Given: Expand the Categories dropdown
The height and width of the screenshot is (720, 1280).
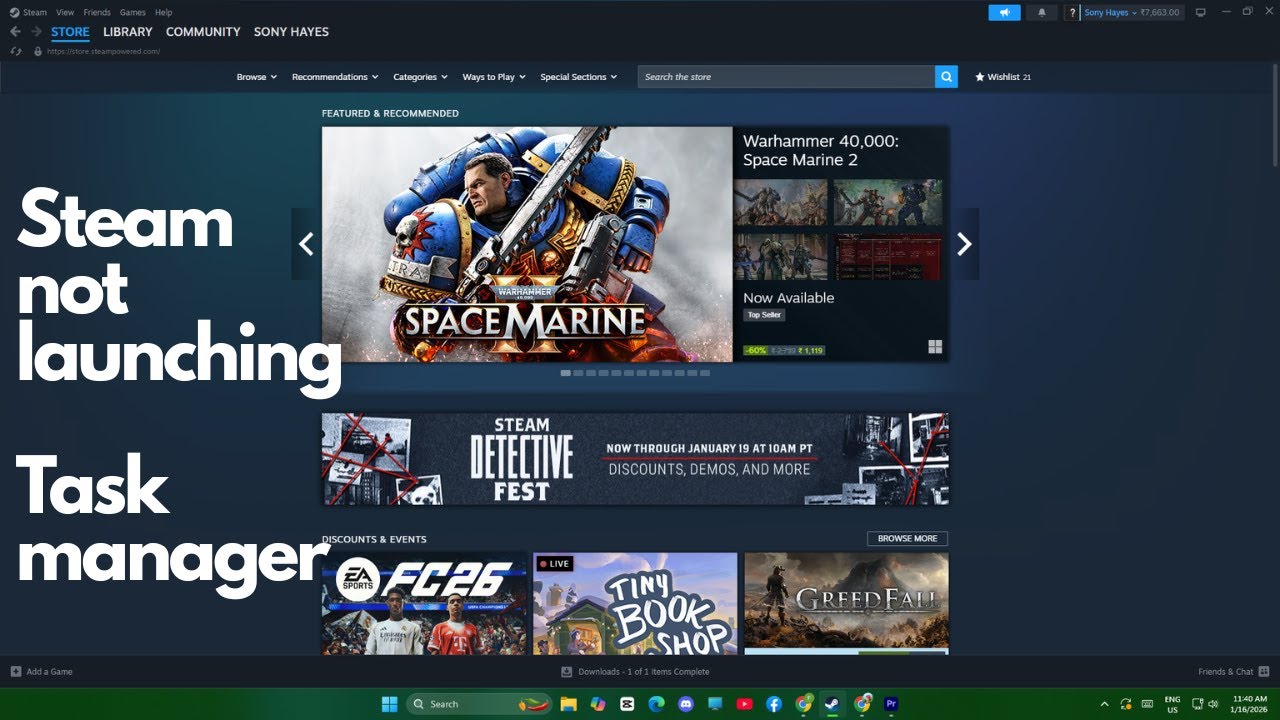Looking at the screenshot, I should 421,77.
